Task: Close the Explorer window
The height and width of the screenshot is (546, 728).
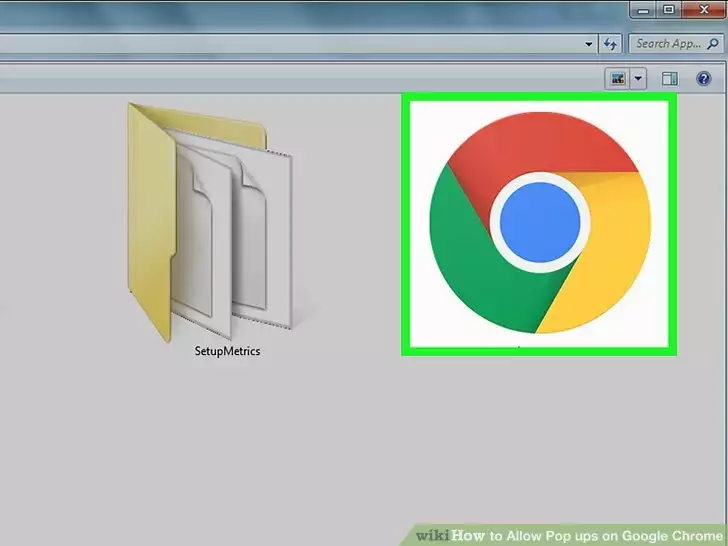Action: pyautogui.click(x=703, y=10)
